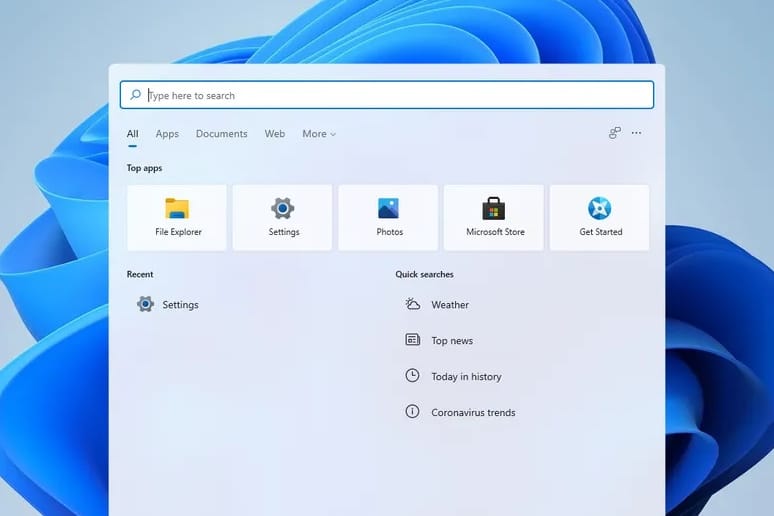Click the Top news newspaper icon
The width and height of the screenshot is (774, 516).
[x=413, y=340]
